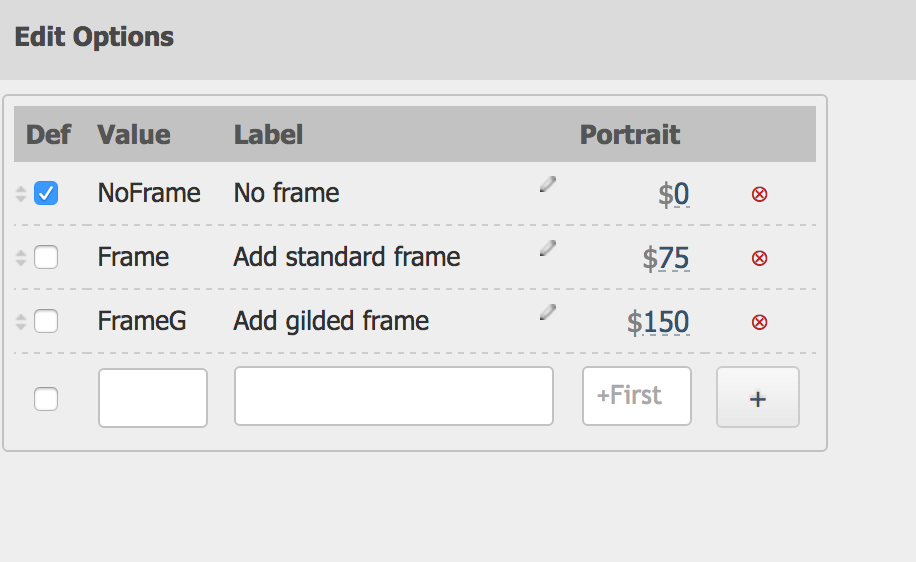Delete the FrameG option row
Viewport: 916px width, 562px height.
pyautogui.click(x=759, y=322)
